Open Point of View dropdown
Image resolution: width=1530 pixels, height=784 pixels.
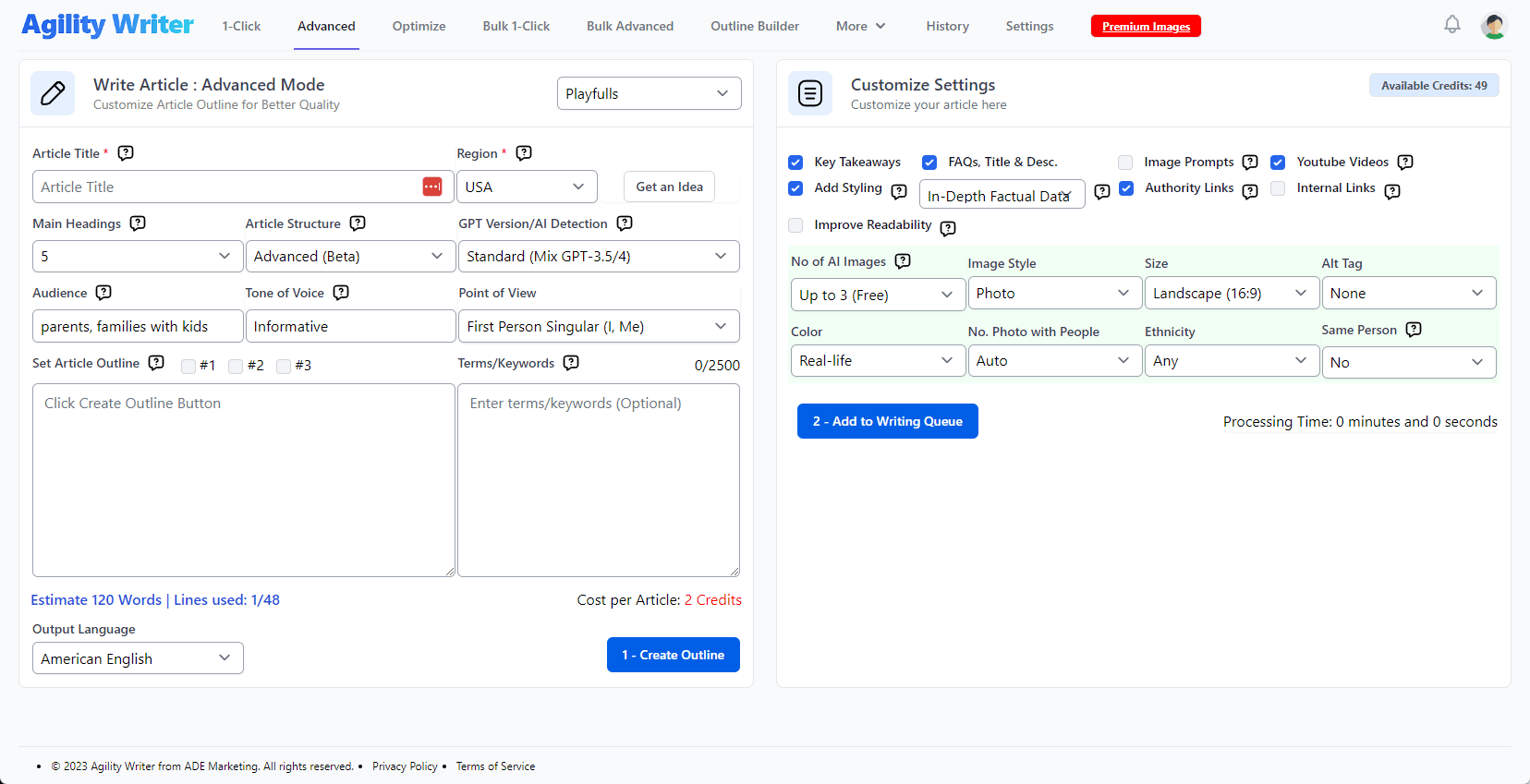point(599,326)
